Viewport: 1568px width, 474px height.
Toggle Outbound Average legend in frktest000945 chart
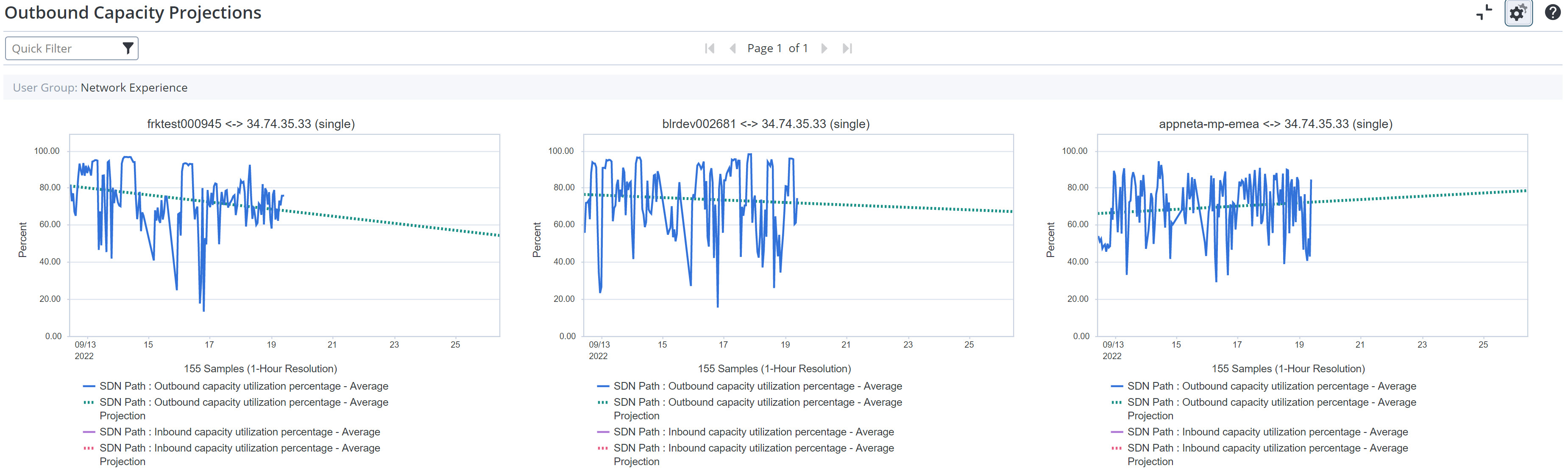click(243, 386)
